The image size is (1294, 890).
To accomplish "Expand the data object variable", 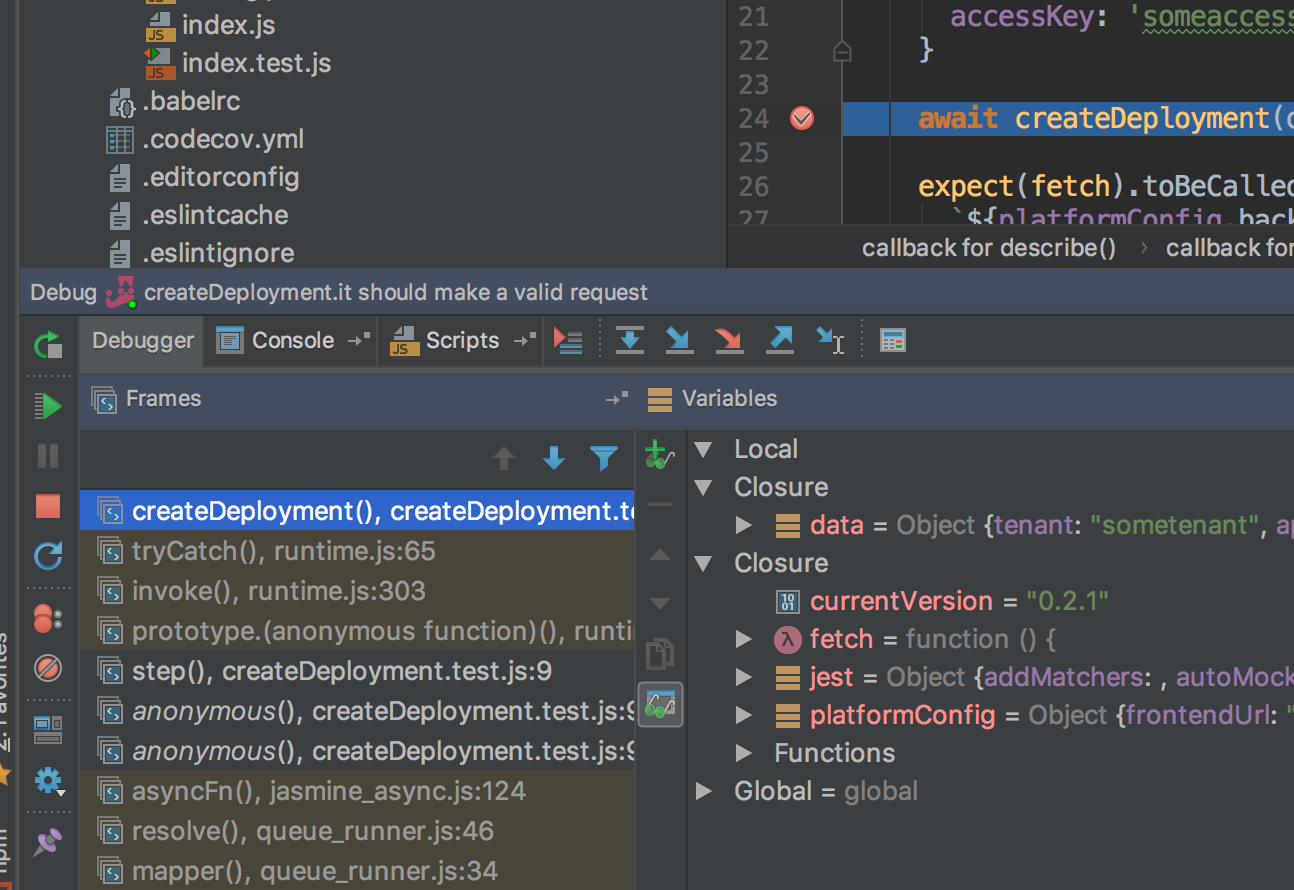I will point(743,525).
